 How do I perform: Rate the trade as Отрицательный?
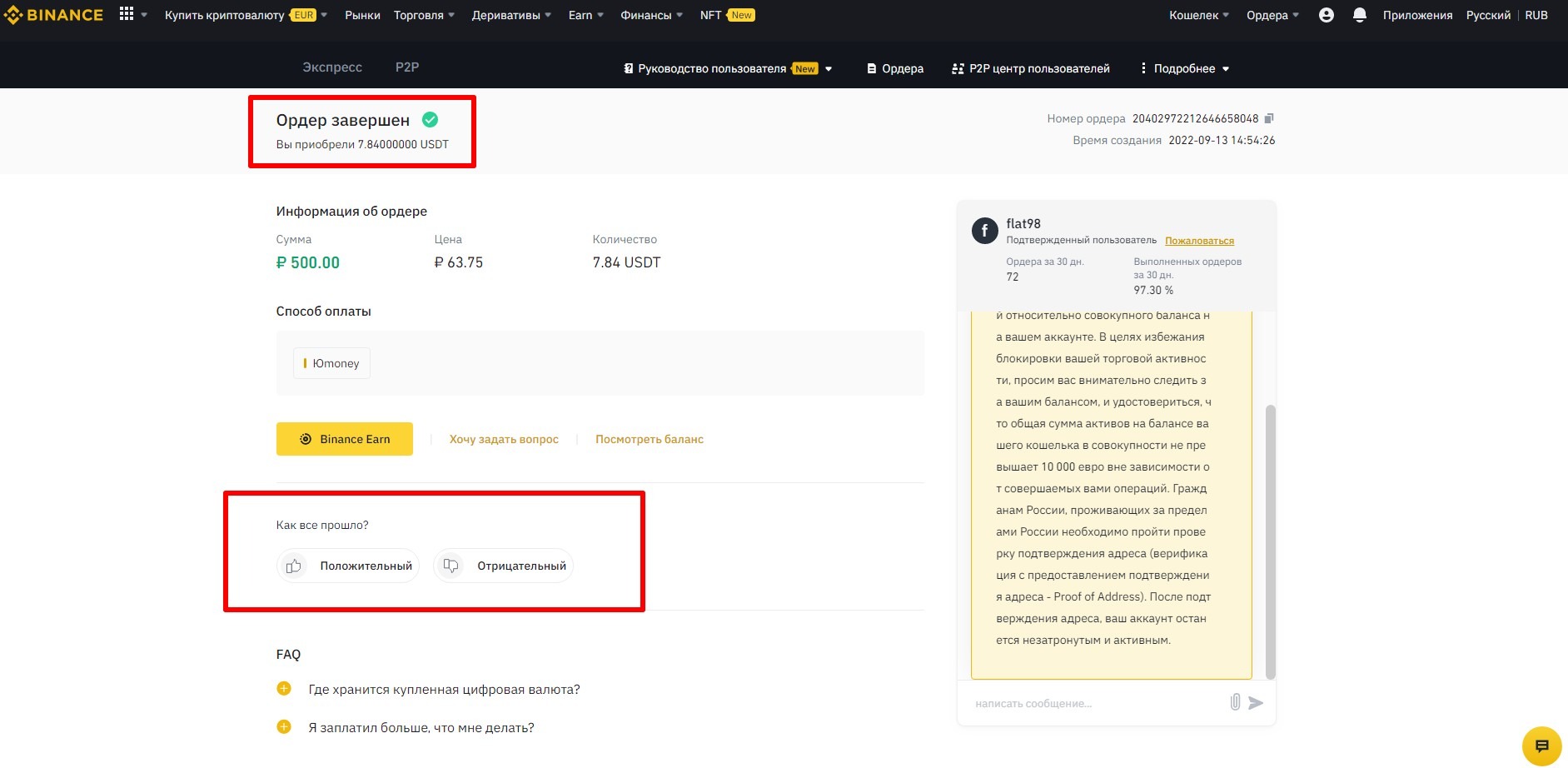click(x=504, y=566)
